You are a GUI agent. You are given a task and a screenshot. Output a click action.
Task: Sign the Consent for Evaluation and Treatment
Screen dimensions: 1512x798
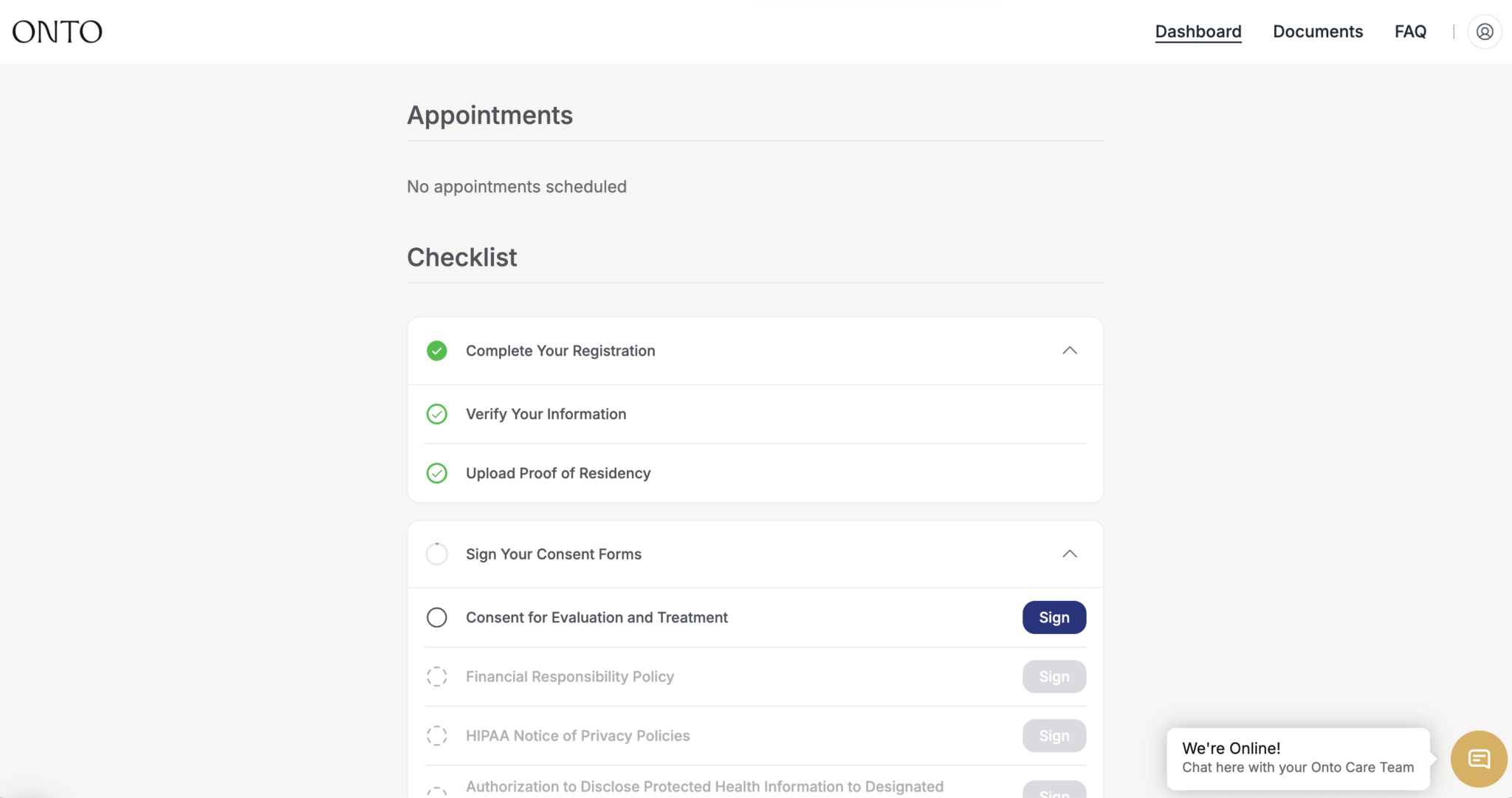coord(1054,617)
